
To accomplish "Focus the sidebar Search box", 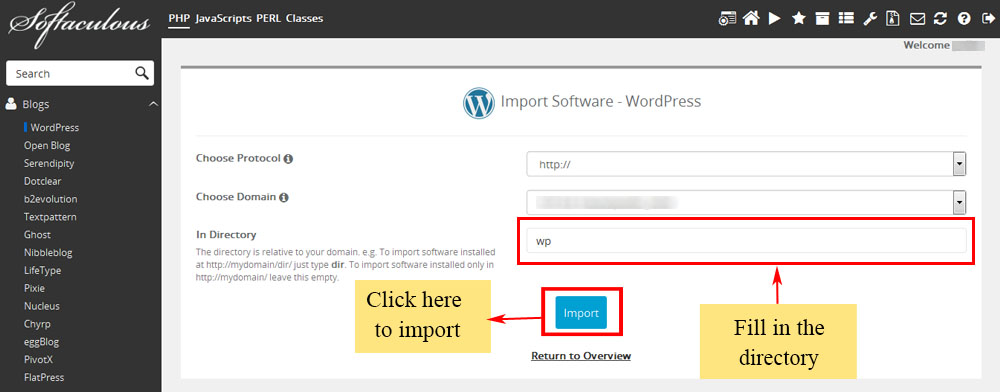I will click(80, 73).
